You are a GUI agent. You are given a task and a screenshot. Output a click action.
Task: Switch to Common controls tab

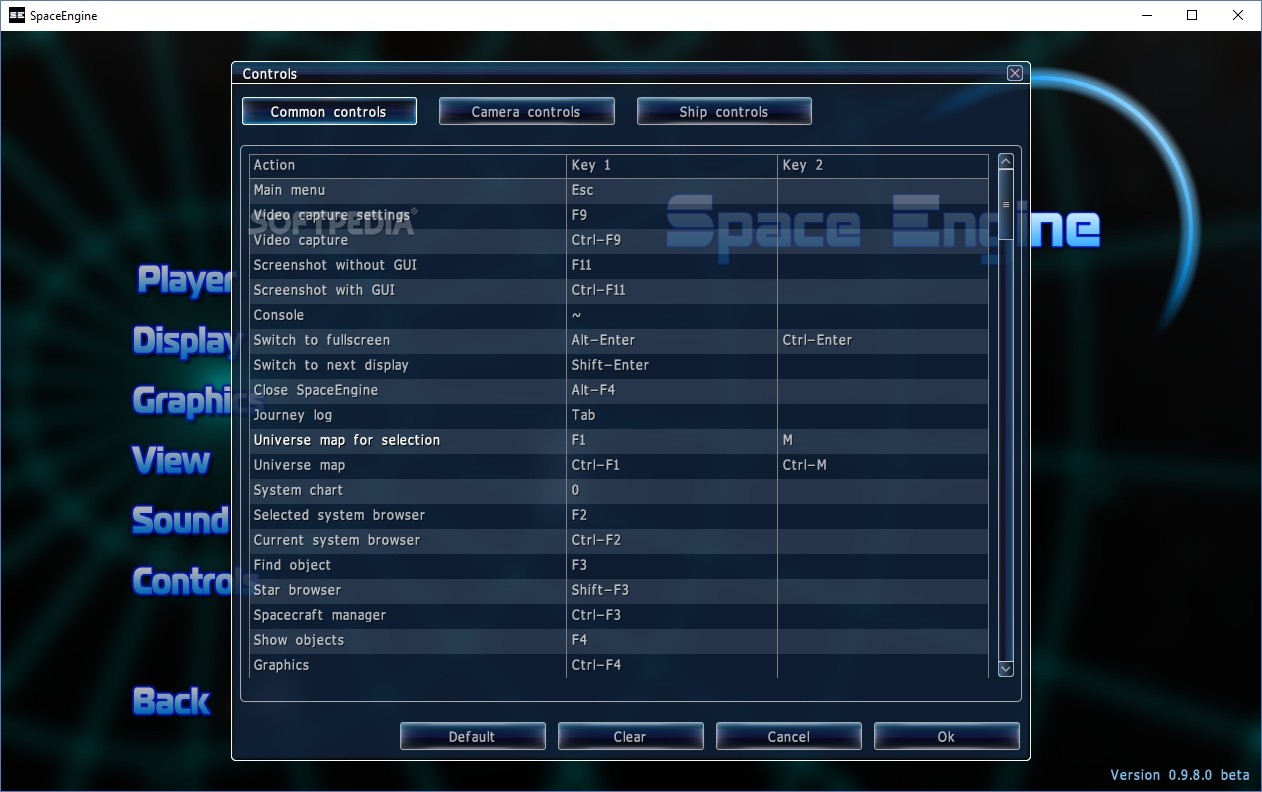(329, 111)
